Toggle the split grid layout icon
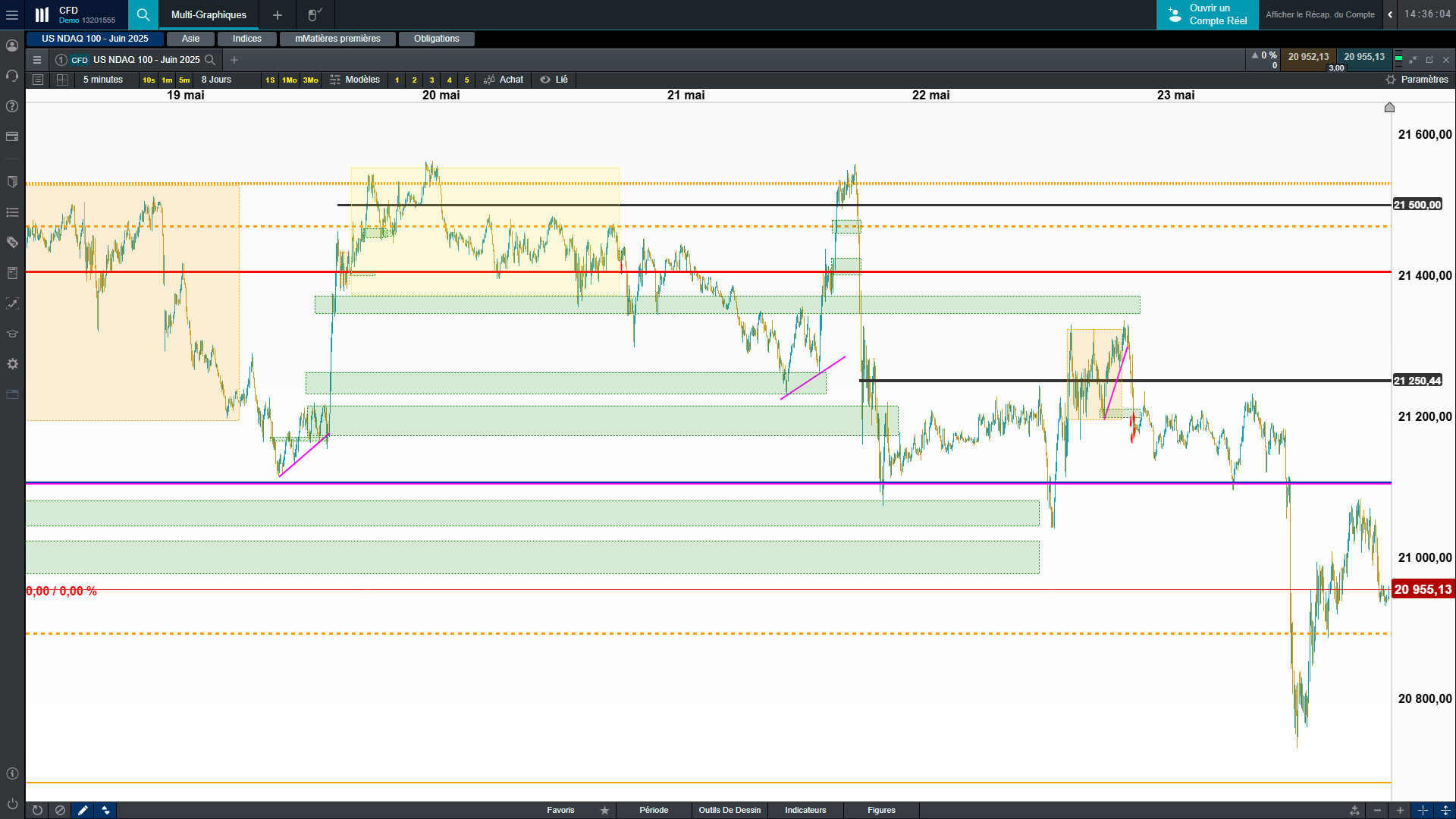The height and width of the screenshot is (819, 1456). [x=62, y=80]
